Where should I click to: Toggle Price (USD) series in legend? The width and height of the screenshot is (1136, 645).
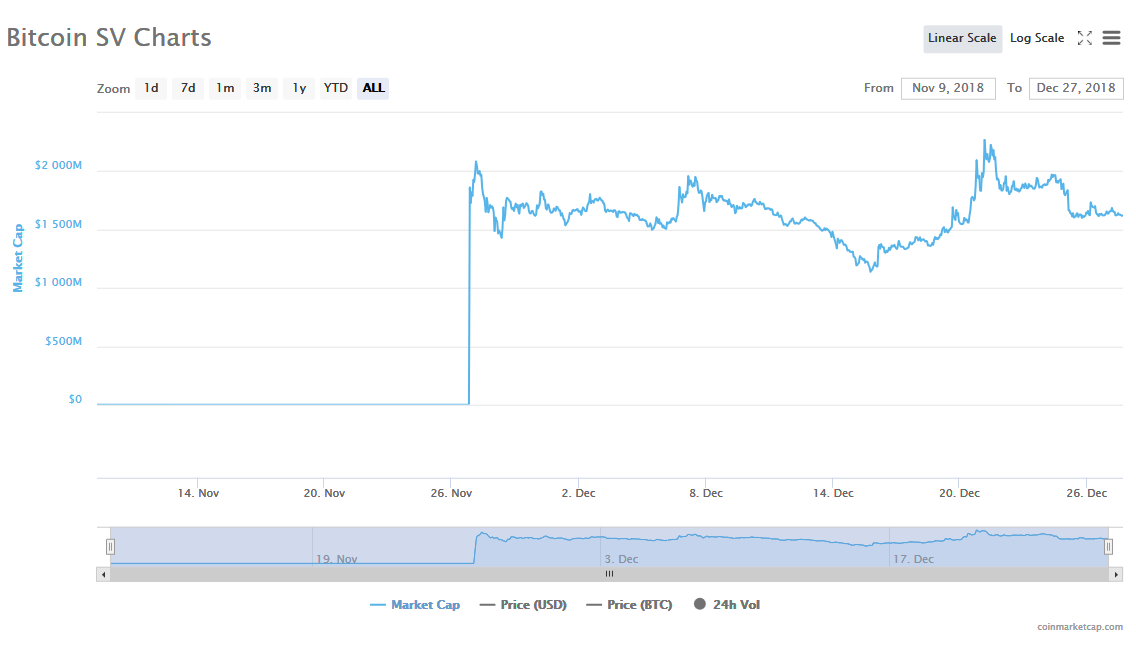tap(523, 604)
